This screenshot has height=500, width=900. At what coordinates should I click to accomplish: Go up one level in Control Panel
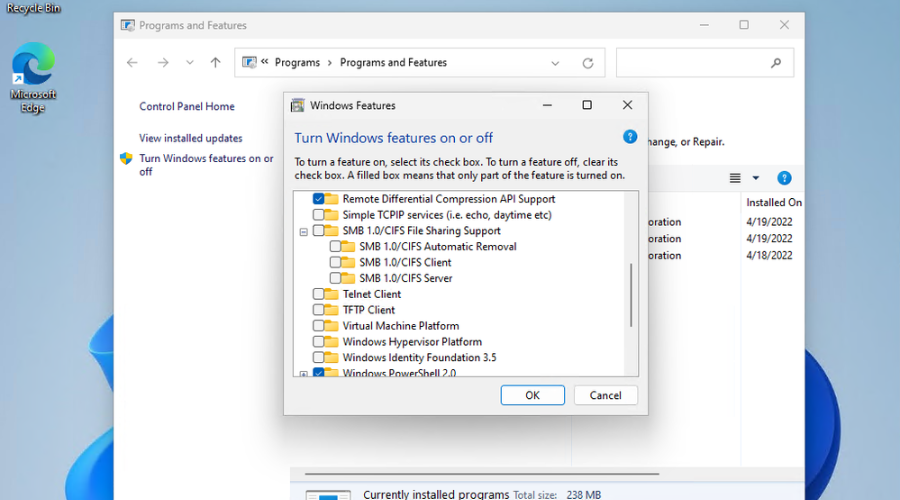215,63
